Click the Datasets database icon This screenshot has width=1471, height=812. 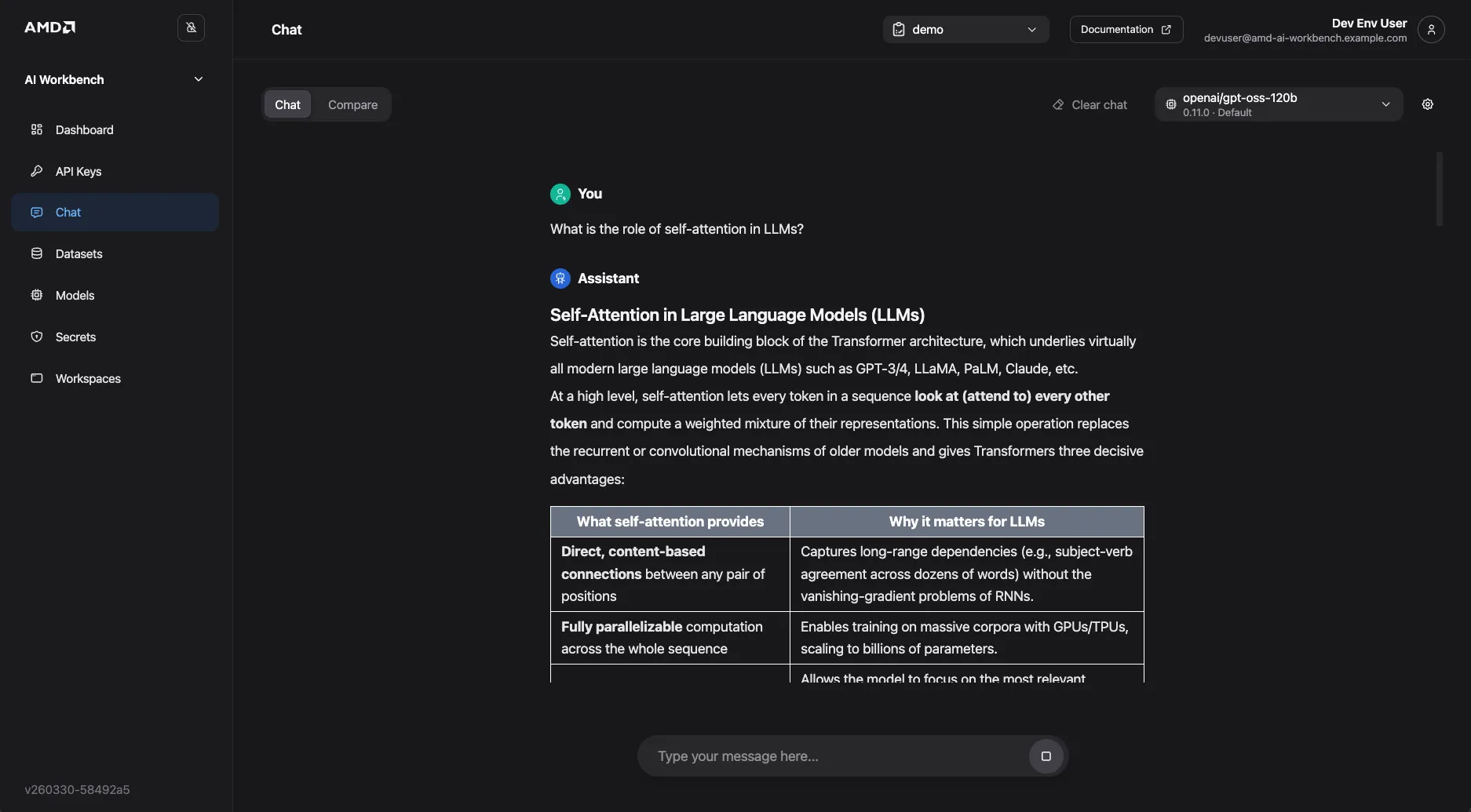37,253
